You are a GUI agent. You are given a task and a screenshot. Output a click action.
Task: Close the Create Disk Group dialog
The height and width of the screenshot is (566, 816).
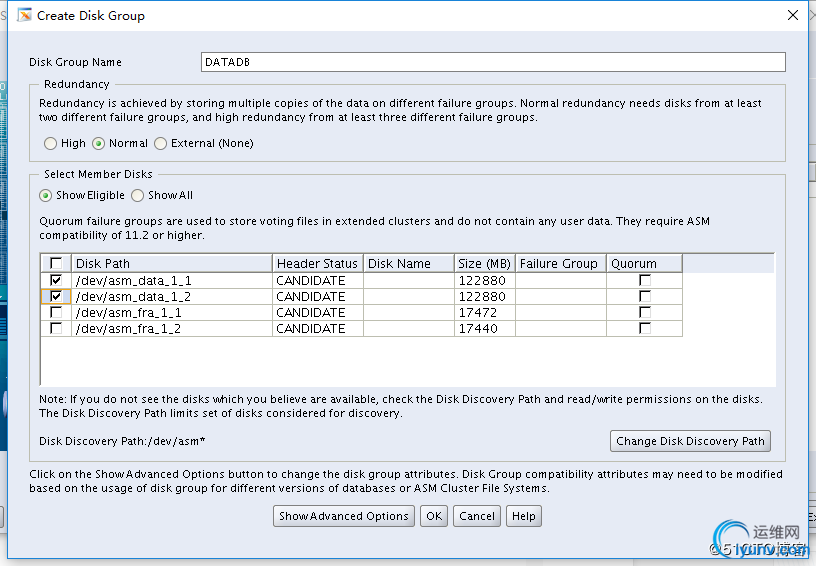tap(793, 15)
